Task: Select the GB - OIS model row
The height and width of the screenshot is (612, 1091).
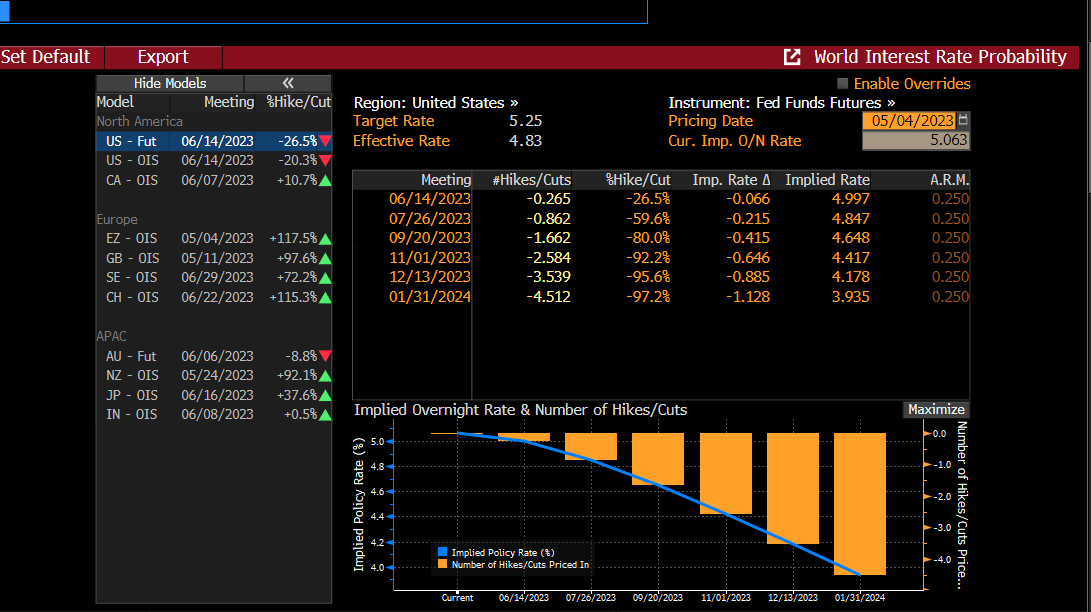Action: click(x=213, y=258)
